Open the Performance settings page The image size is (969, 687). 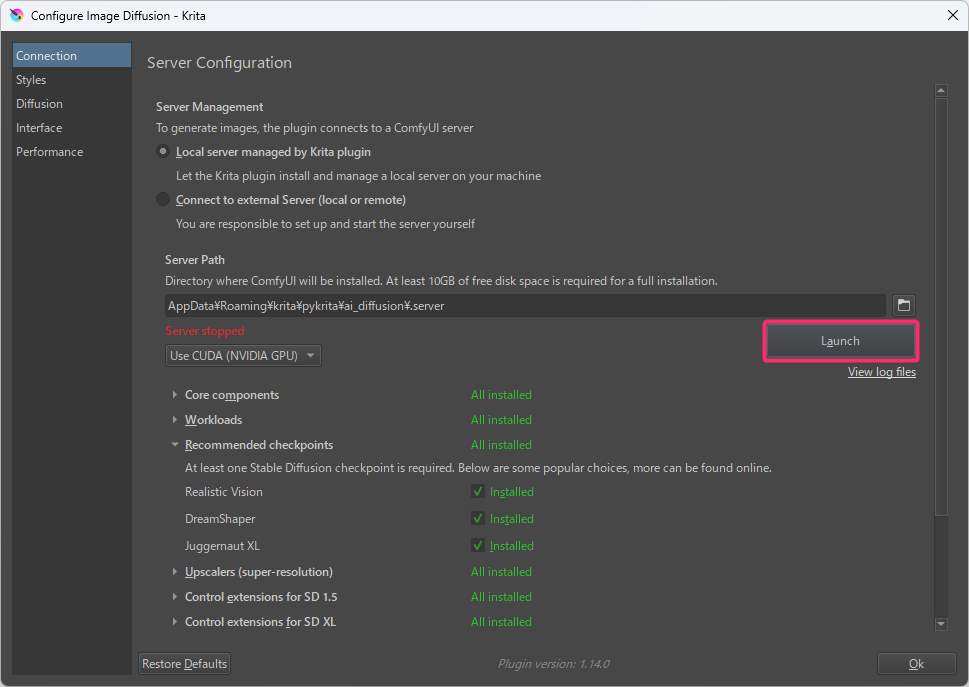(72, 152)
